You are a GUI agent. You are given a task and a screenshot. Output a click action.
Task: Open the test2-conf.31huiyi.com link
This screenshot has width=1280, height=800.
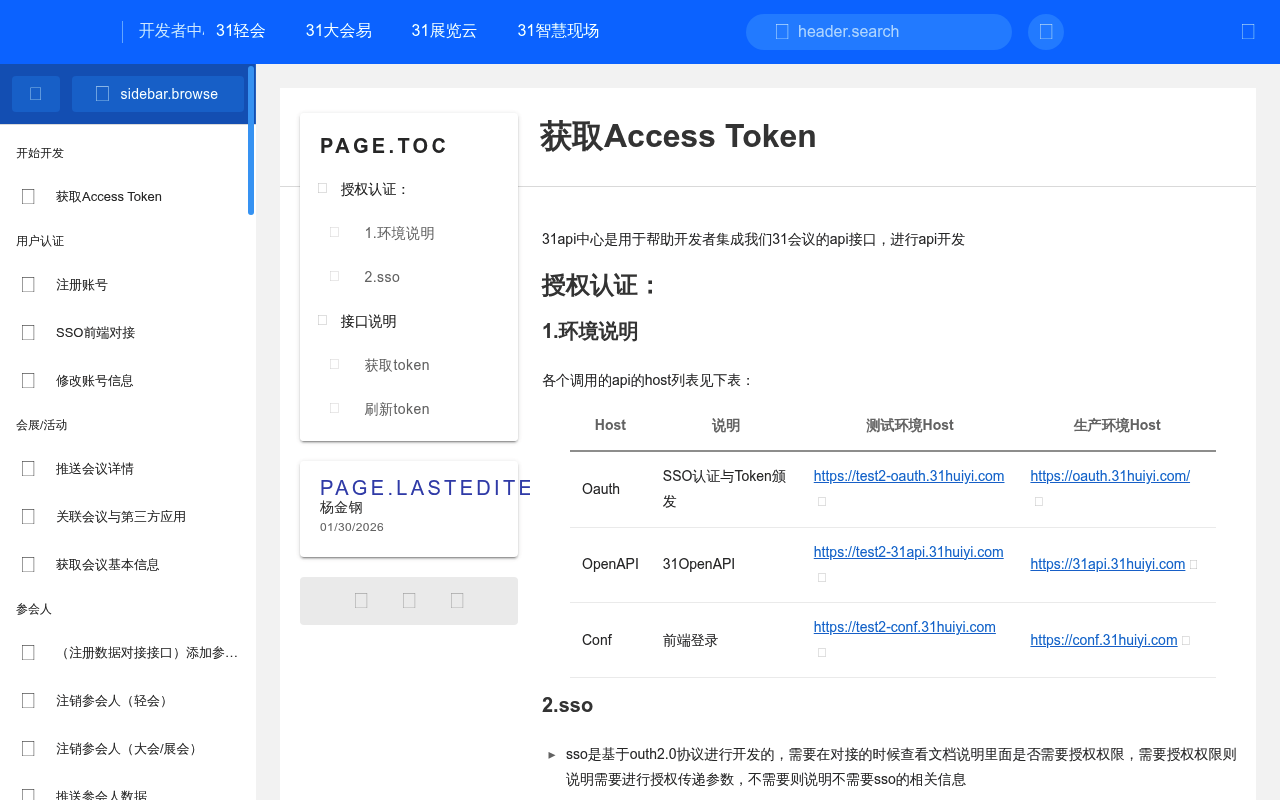click(905, 627)
